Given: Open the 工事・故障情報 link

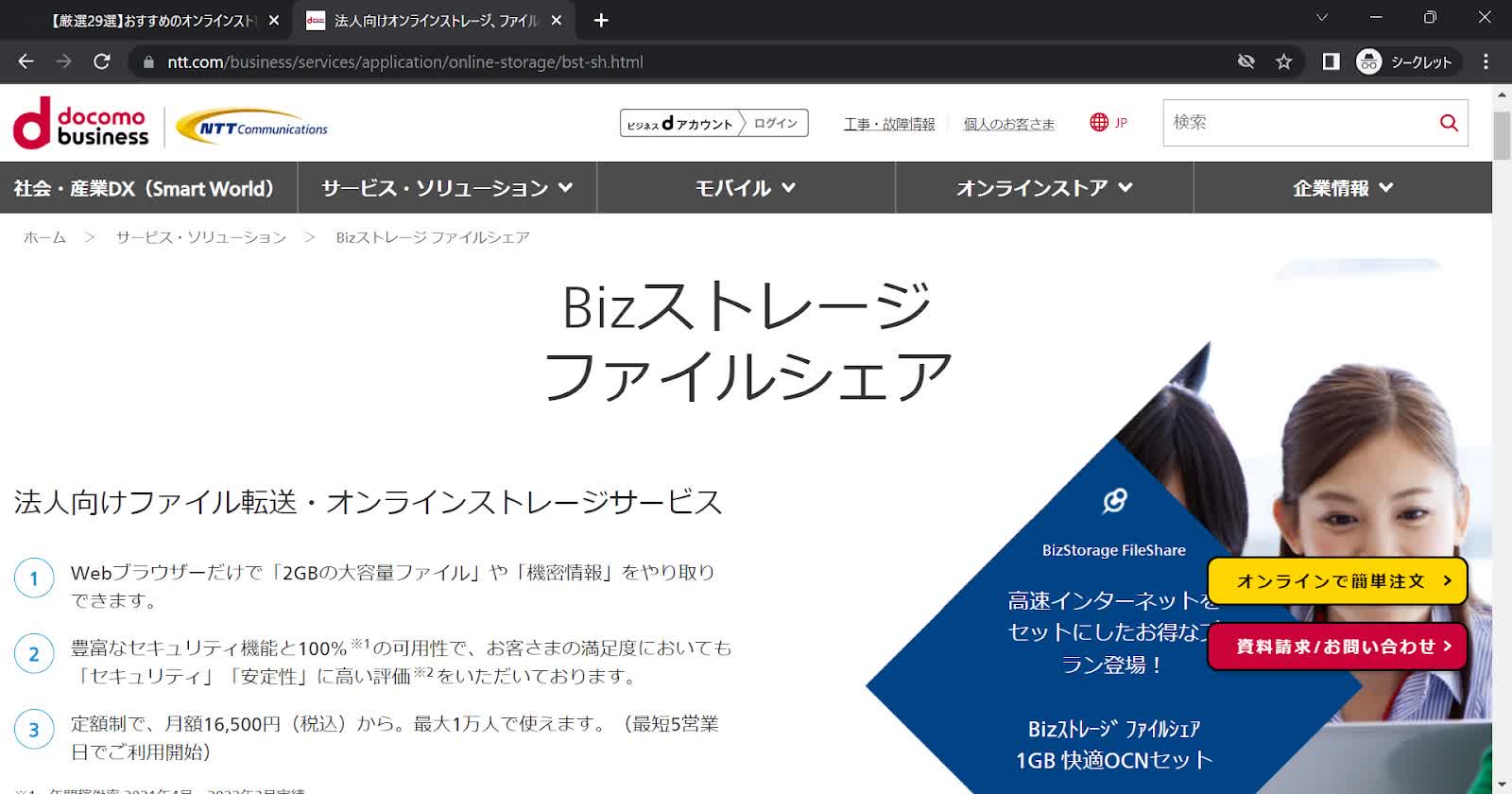Looking at the screenshot, I should click(x=889, y=124).
